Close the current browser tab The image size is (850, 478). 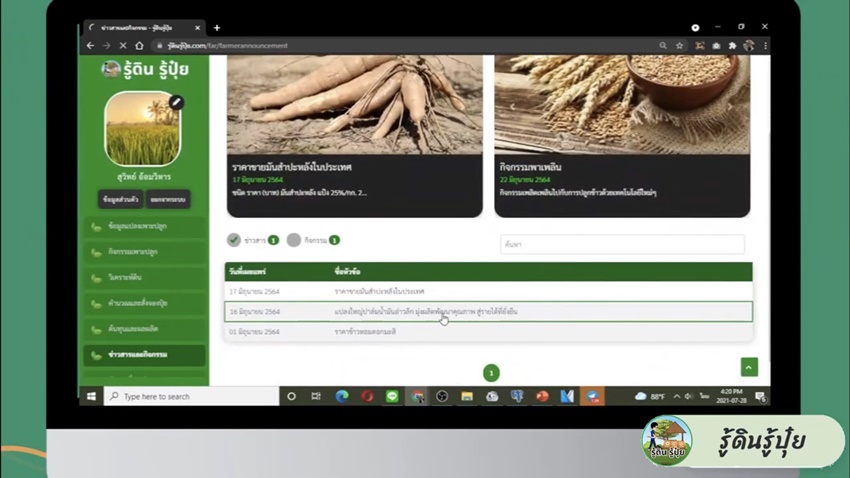click(197, 28)
